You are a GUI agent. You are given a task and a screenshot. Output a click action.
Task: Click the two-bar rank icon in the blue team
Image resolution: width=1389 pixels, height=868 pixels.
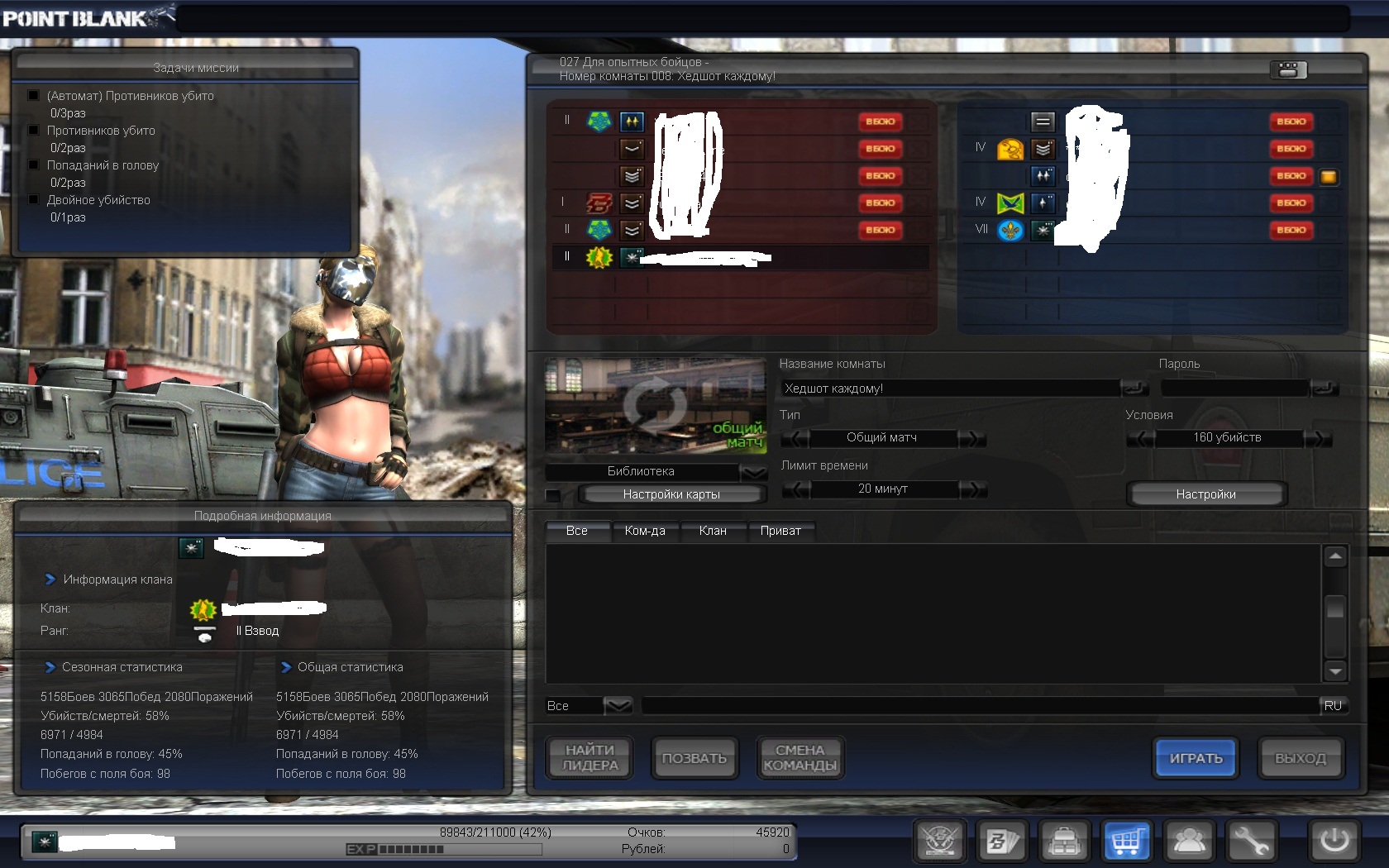(x=1043, y=122)
